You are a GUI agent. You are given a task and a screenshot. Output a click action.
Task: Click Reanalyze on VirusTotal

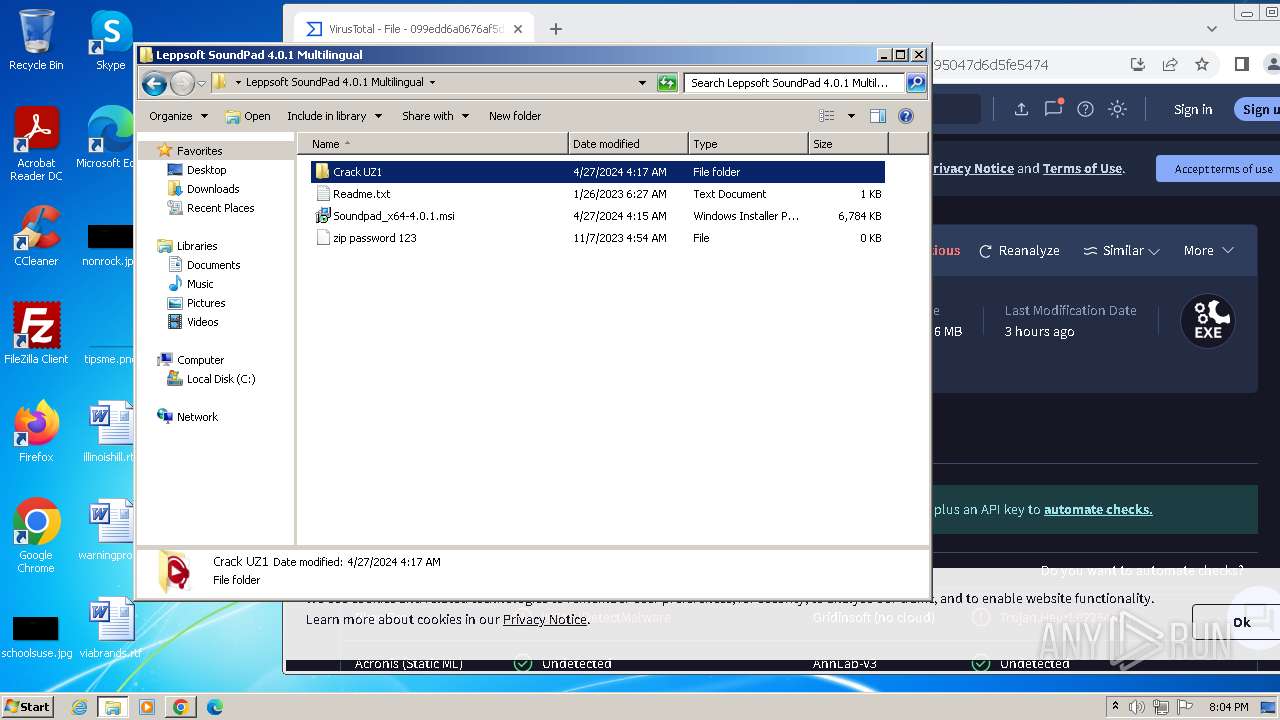[x=1019, y=251]
